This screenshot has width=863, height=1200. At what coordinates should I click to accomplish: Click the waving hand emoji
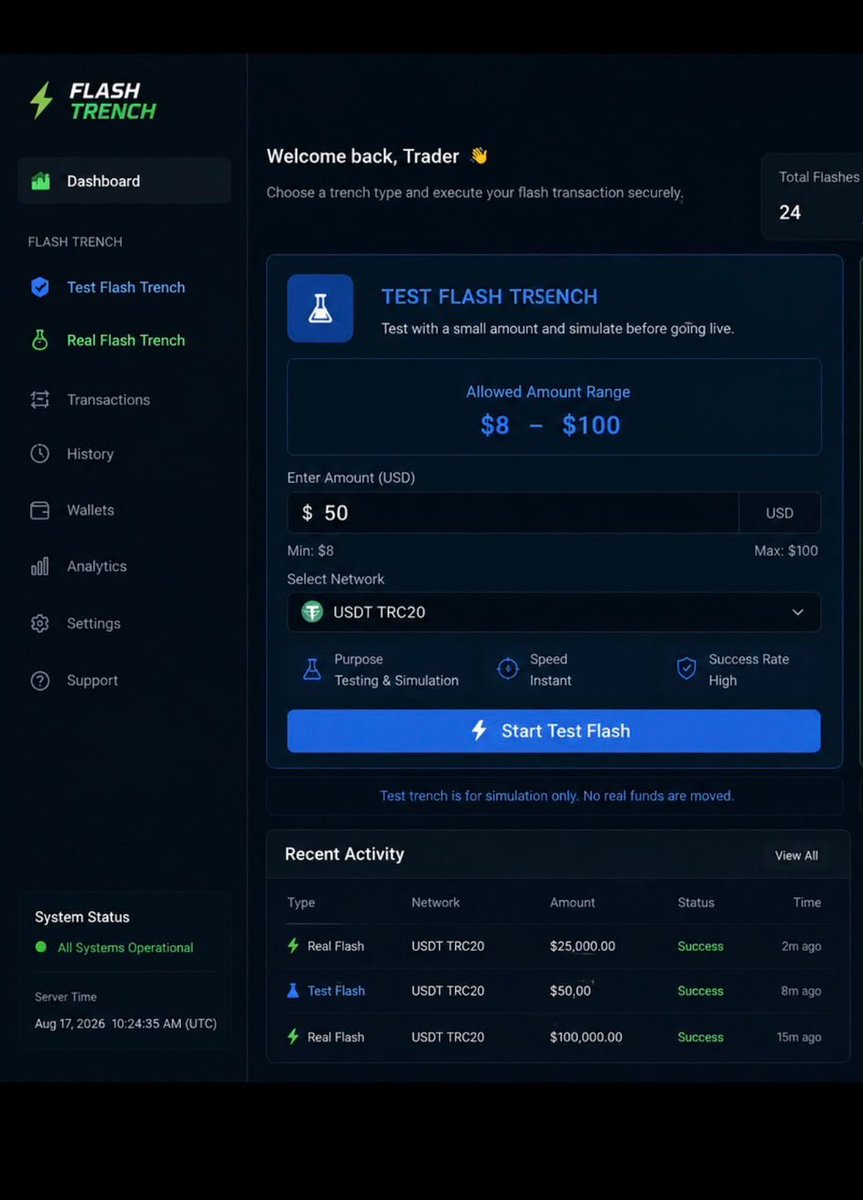tap(479, 156)
